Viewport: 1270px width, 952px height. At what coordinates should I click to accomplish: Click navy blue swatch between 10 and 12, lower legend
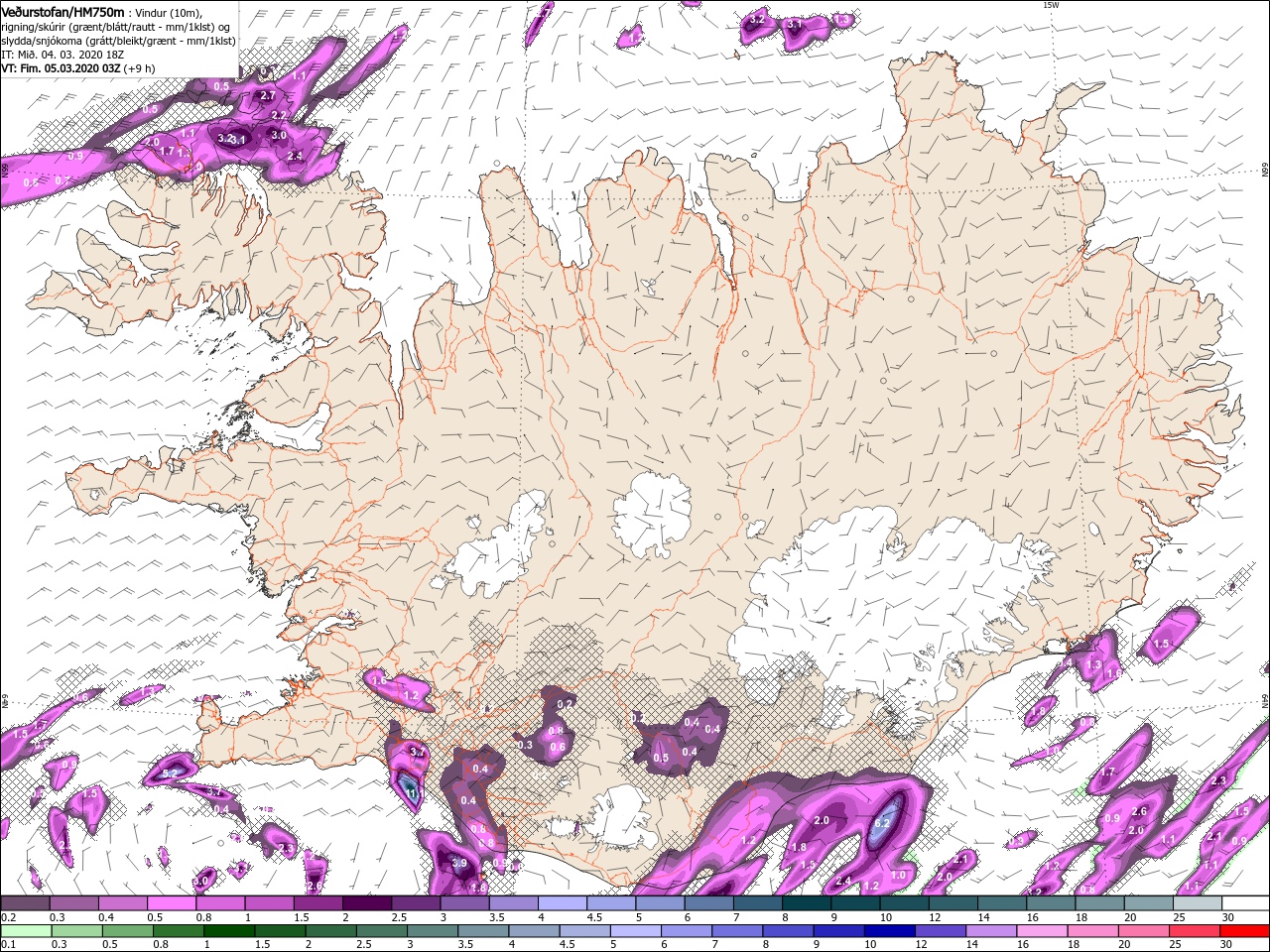888,931
